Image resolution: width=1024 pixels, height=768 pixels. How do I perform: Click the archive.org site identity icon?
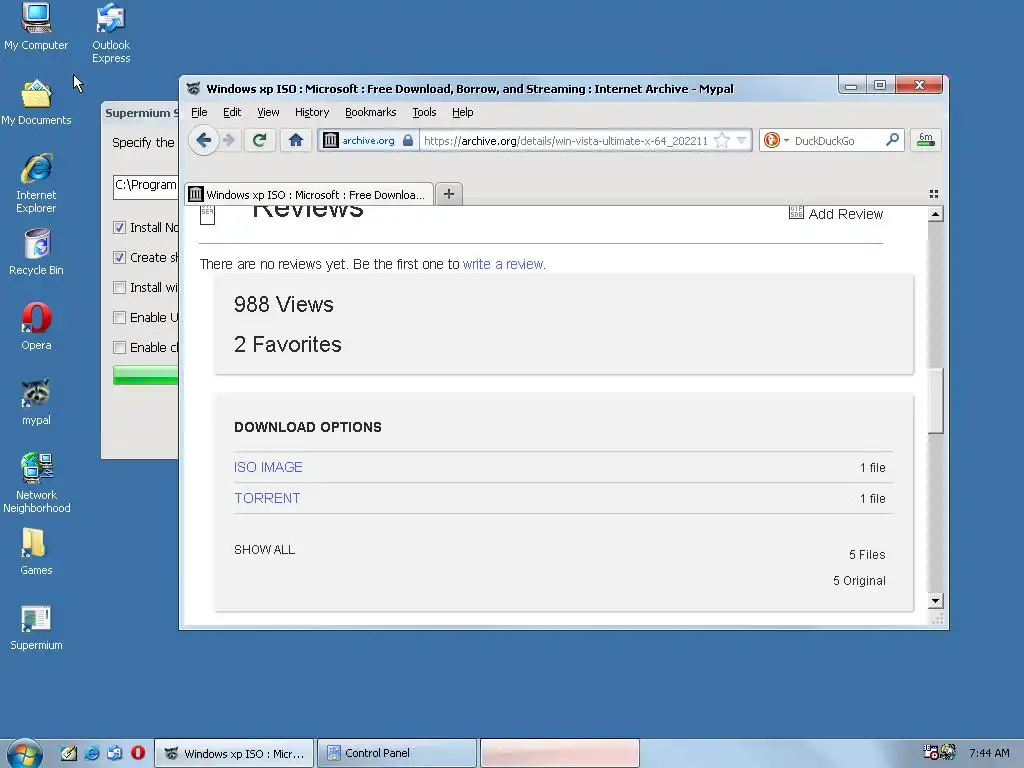tap(331, 140)
